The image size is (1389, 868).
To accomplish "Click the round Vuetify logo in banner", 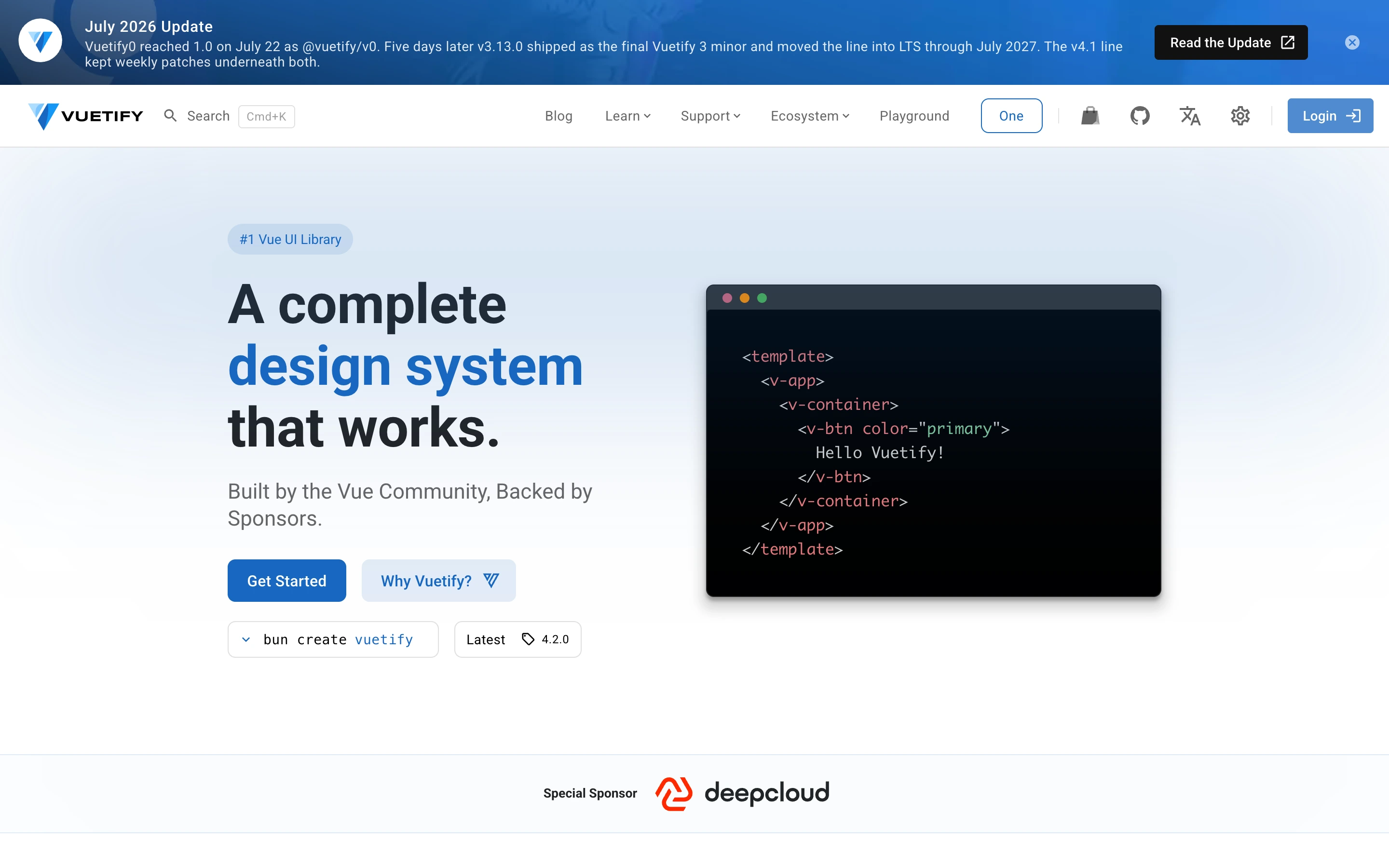I will pos(40,40).
